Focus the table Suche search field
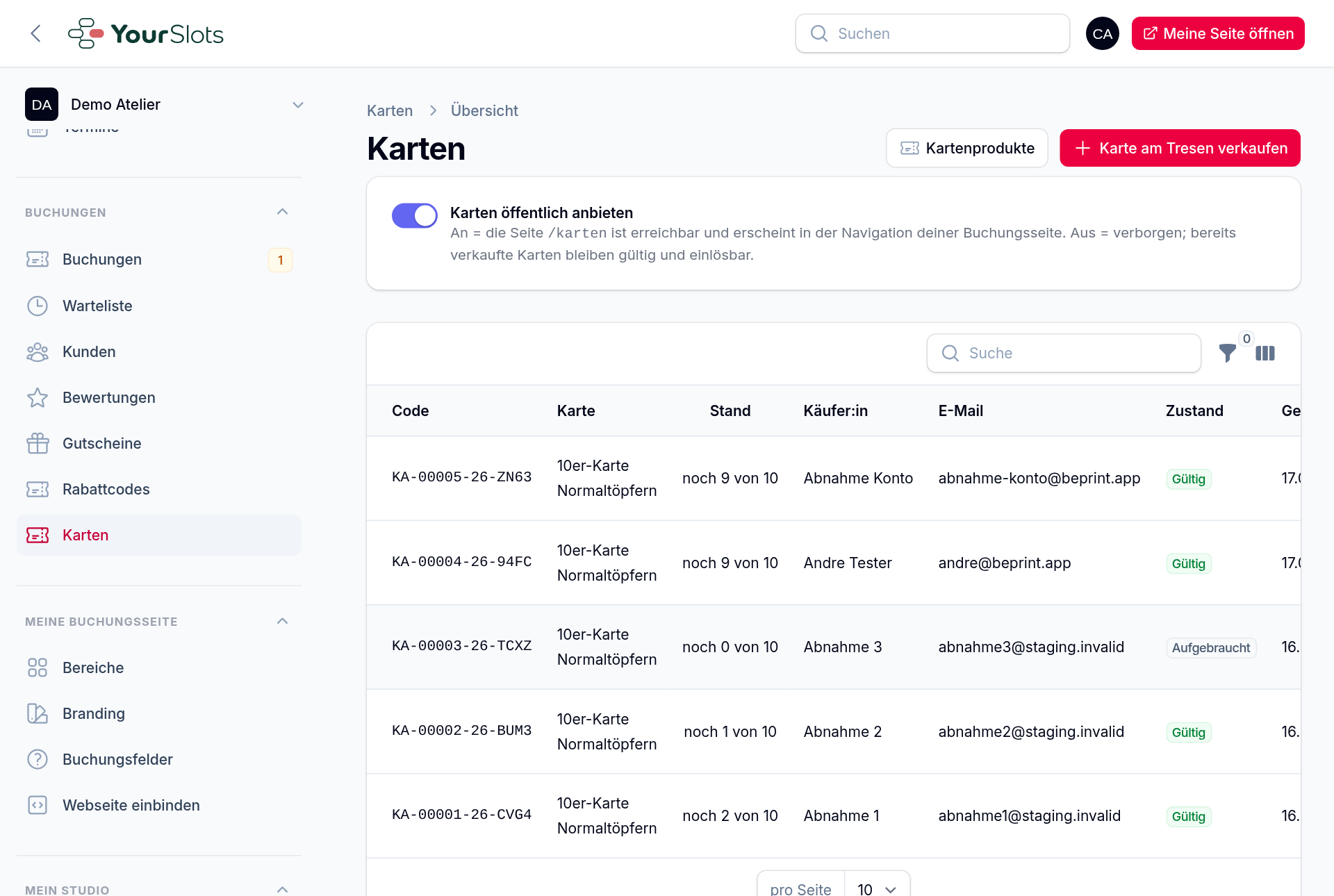The height and width of the screenshot is (896, 1334). tap(1064, 353)
